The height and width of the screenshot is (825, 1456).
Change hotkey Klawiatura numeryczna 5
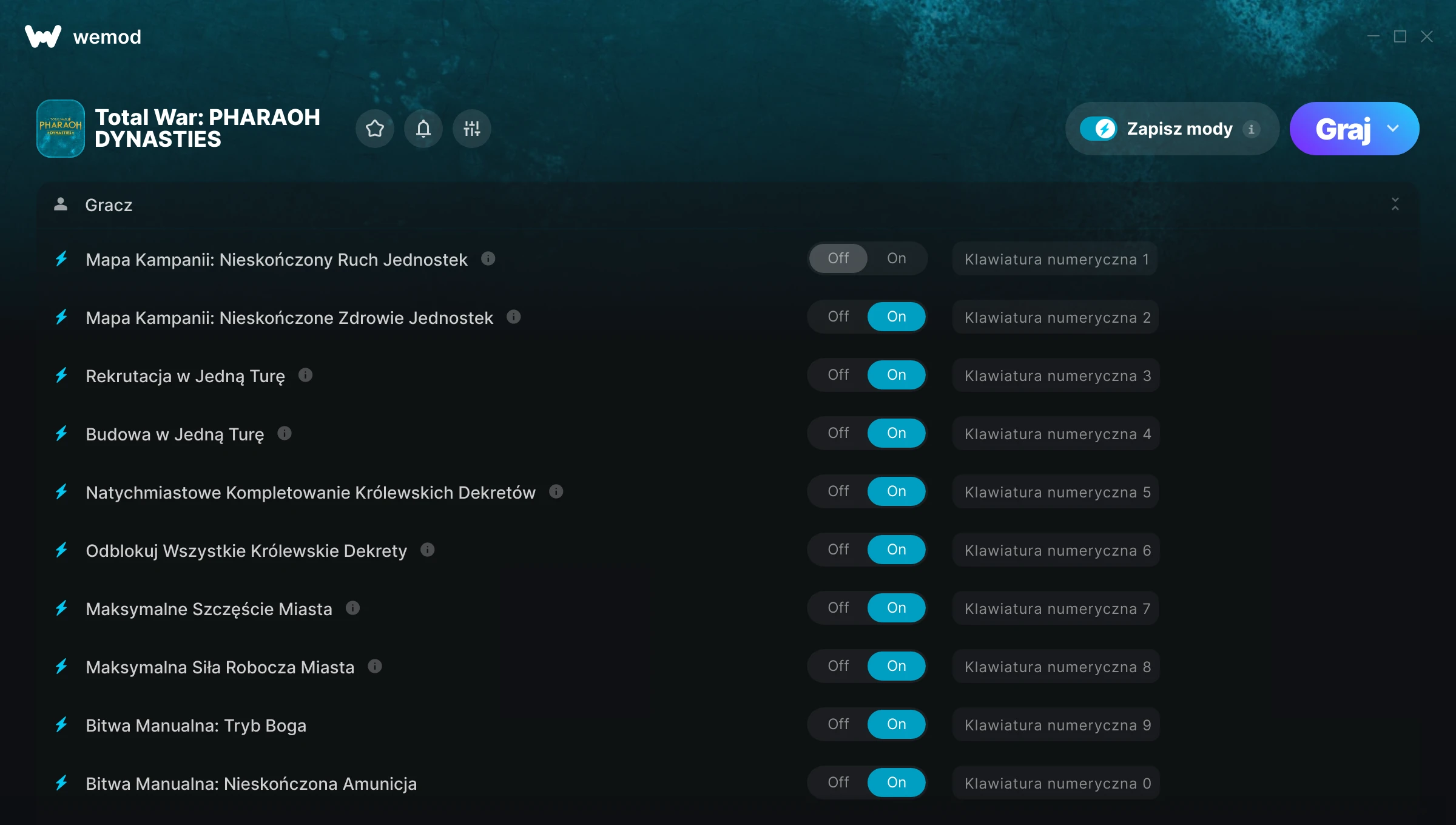(x=1056, y=492)
